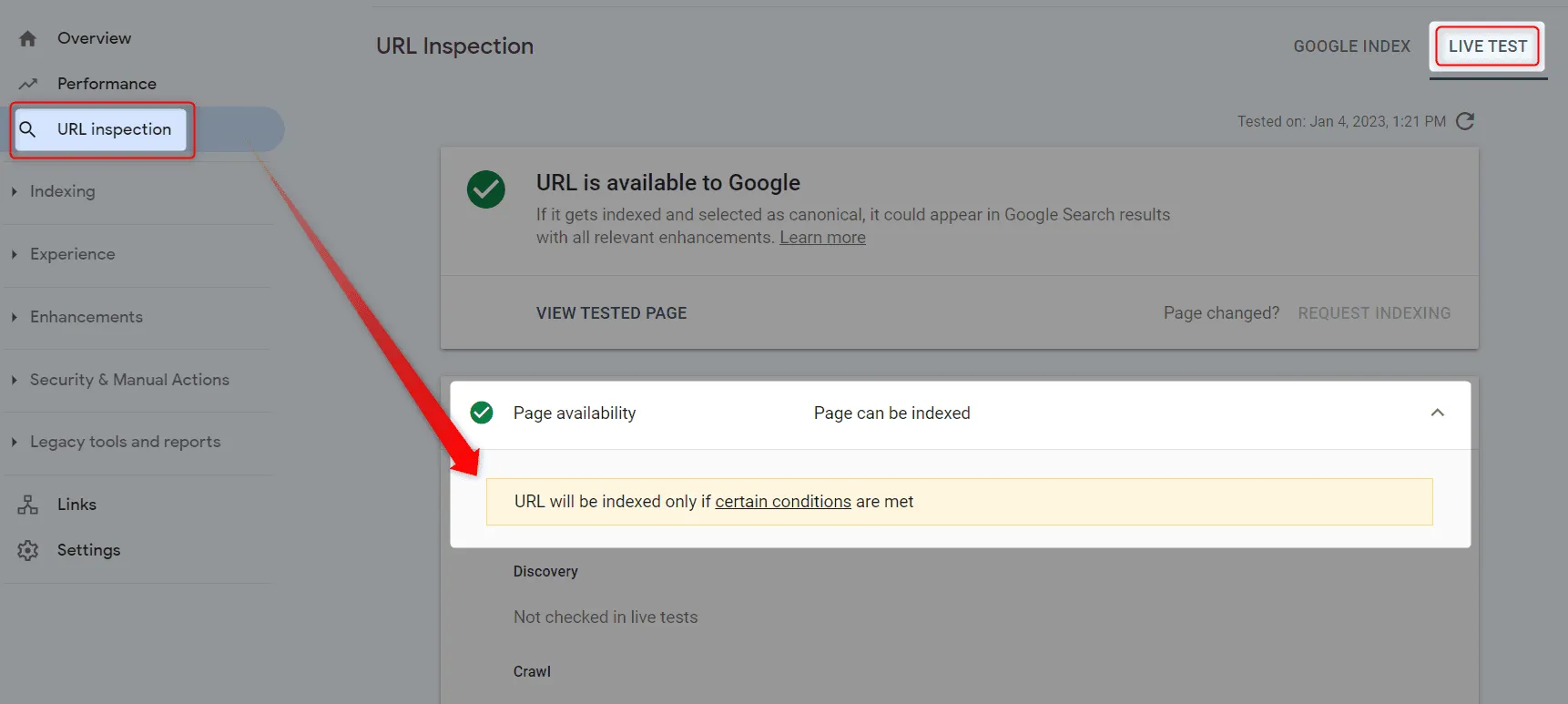Image resolution: width=1568 pixels, height=704 pixels.
Task: Open Links in the sidebar
Action: (76, 505)
